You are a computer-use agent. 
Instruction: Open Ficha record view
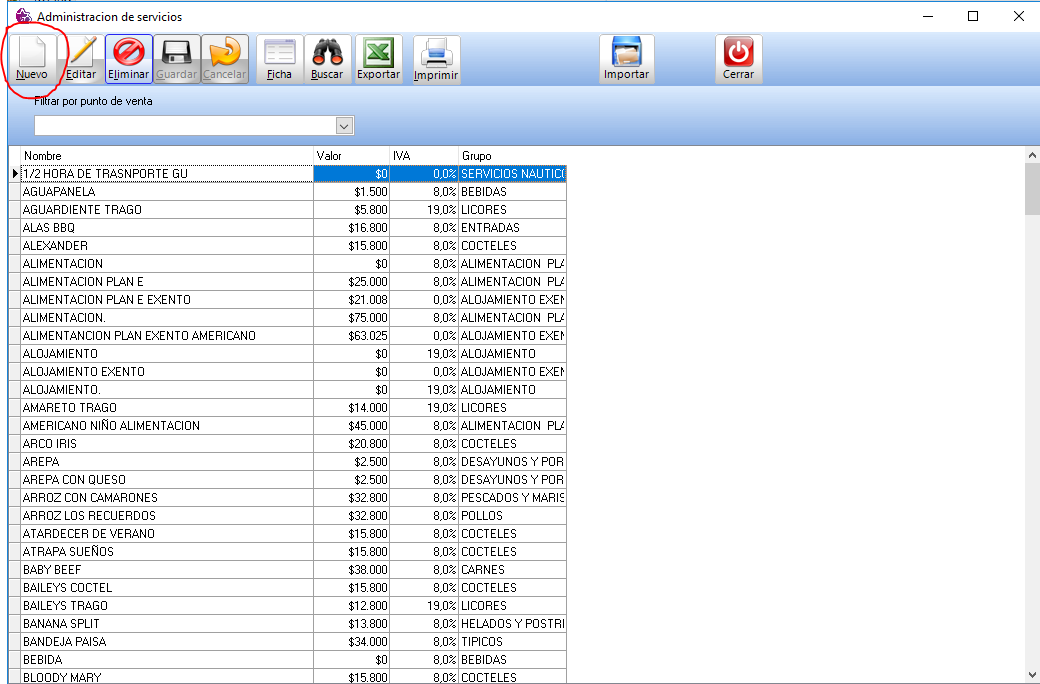[x=279, y=59]
